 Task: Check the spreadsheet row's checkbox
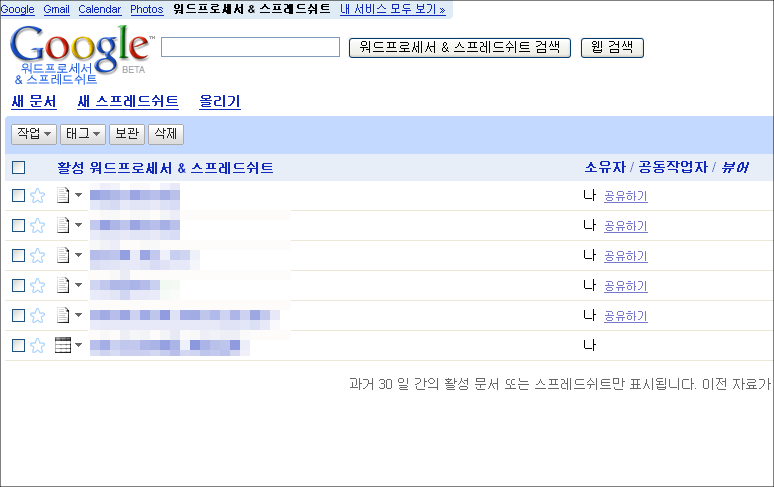point(18,345)
